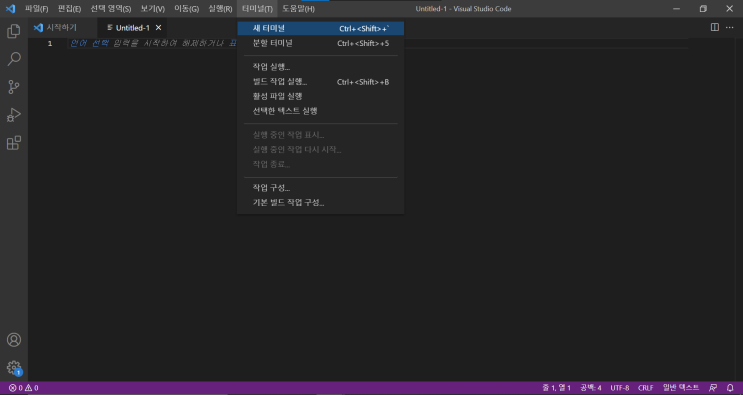Open the feedback icon in status bar
The image size is (743, 395).
[x=713, y=388]
